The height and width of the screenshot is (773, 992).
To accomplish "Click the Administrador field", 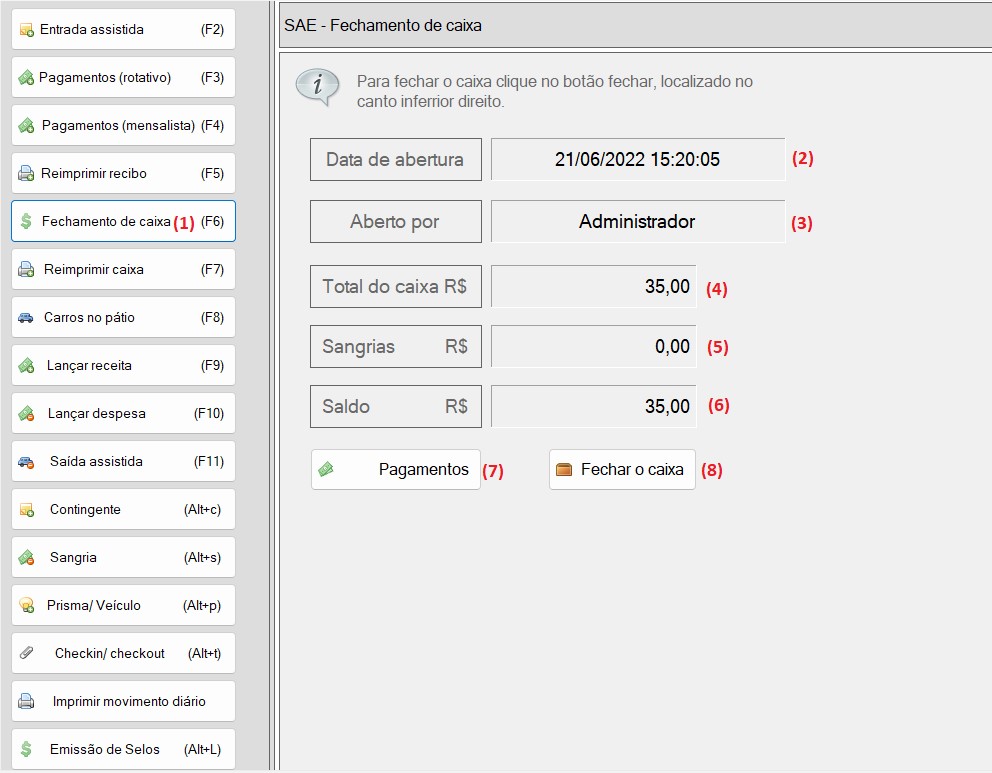I will [638, 221].
